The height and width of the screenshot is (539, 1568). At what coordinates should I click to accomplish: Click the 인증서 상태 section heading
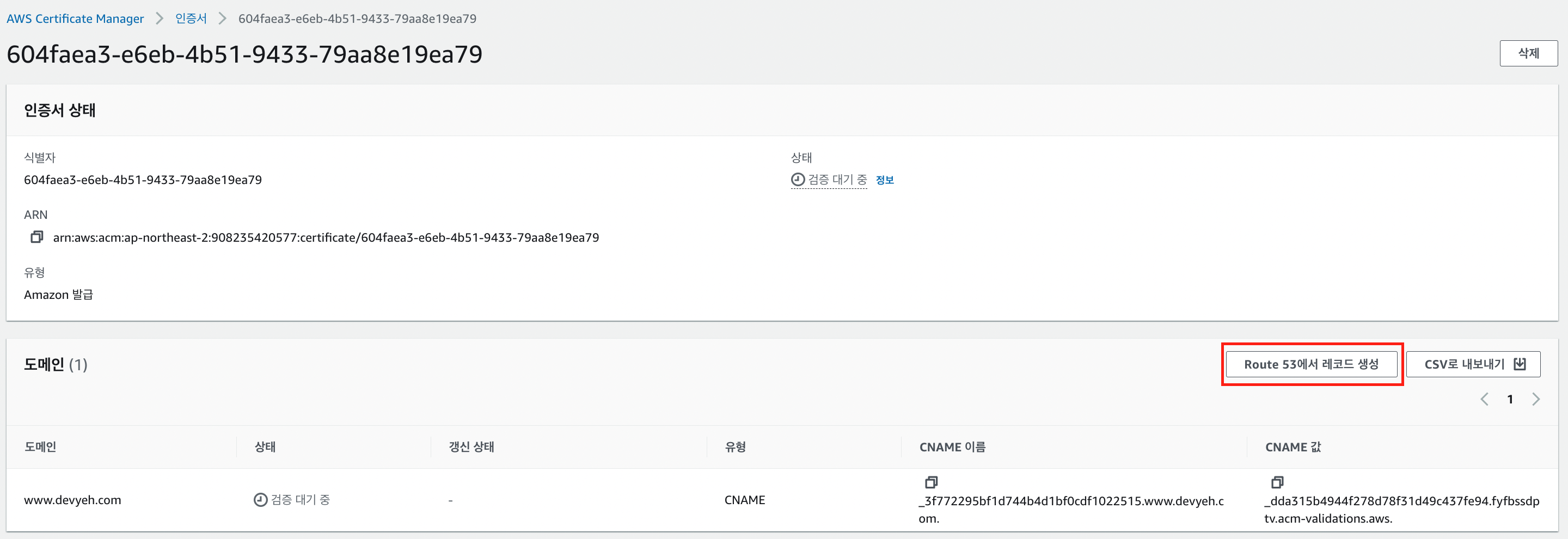(60, 110)
